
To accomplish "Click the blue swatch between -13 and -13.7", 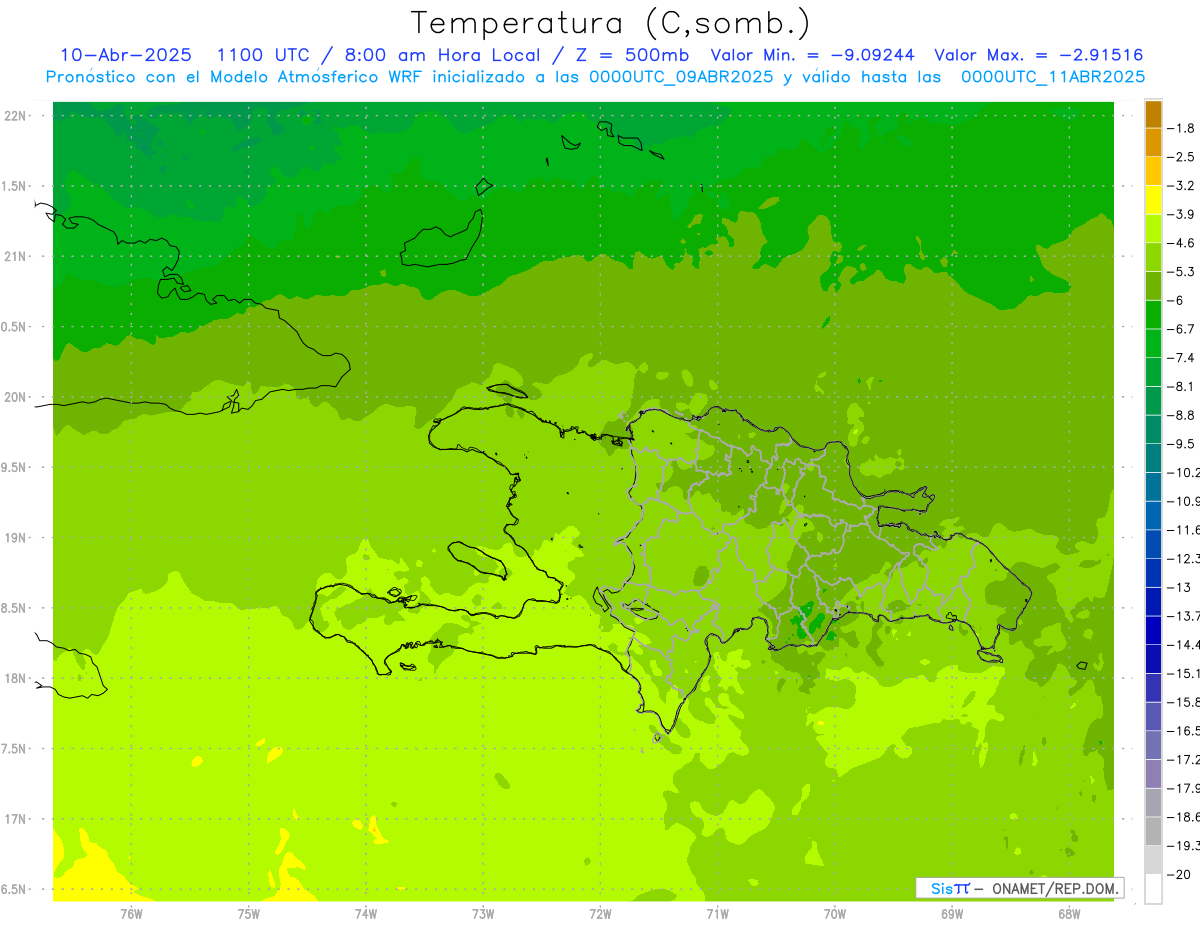I will coord(1153,601).
